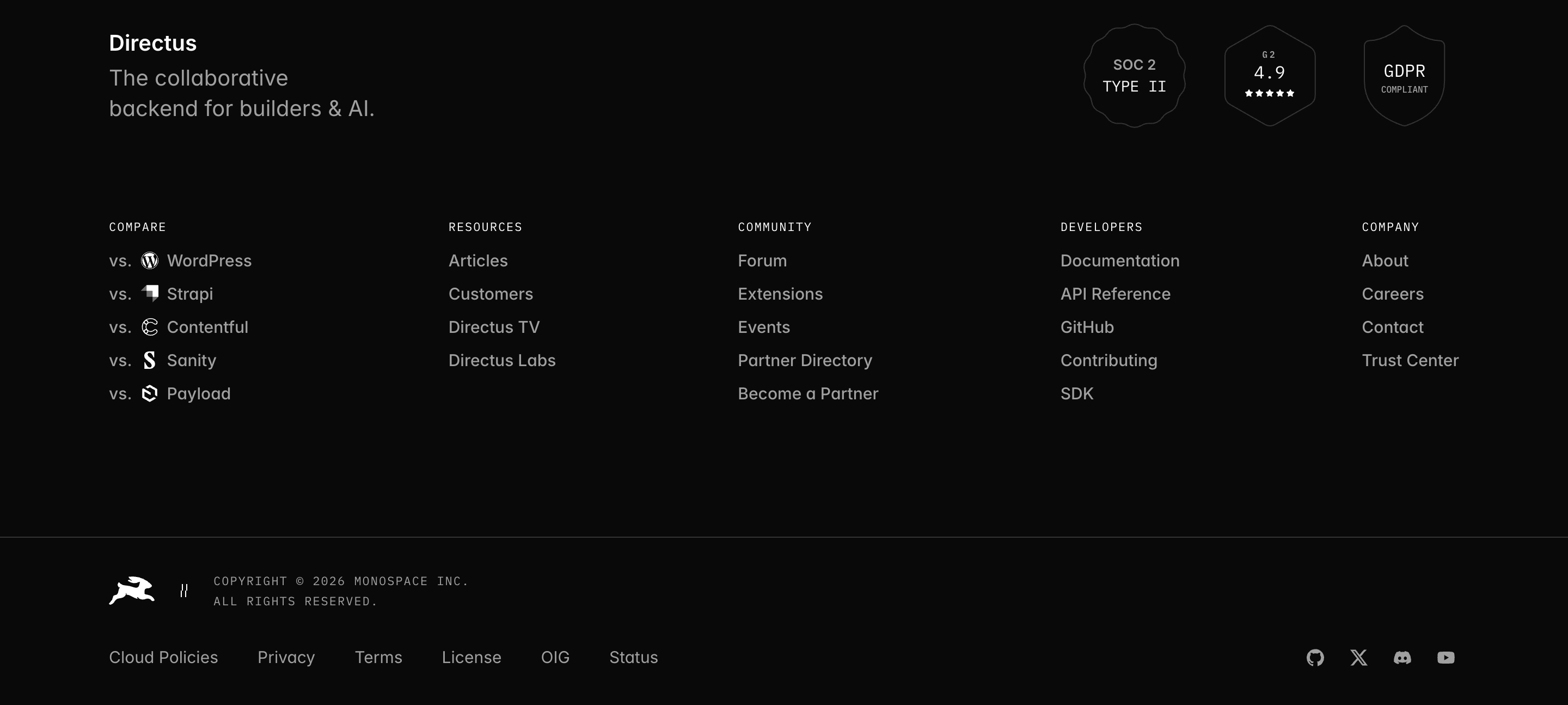Click the WordPress logo icon

pos(150,261)
